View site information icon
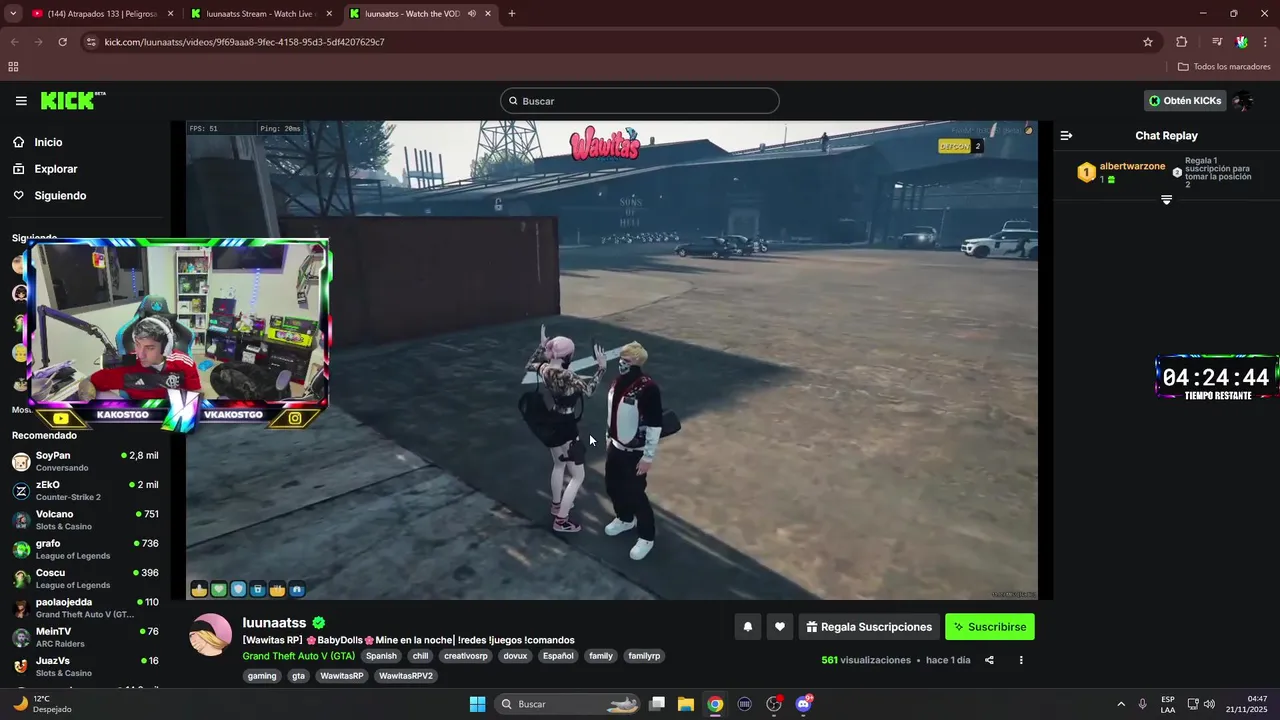 tap(91, 42)
